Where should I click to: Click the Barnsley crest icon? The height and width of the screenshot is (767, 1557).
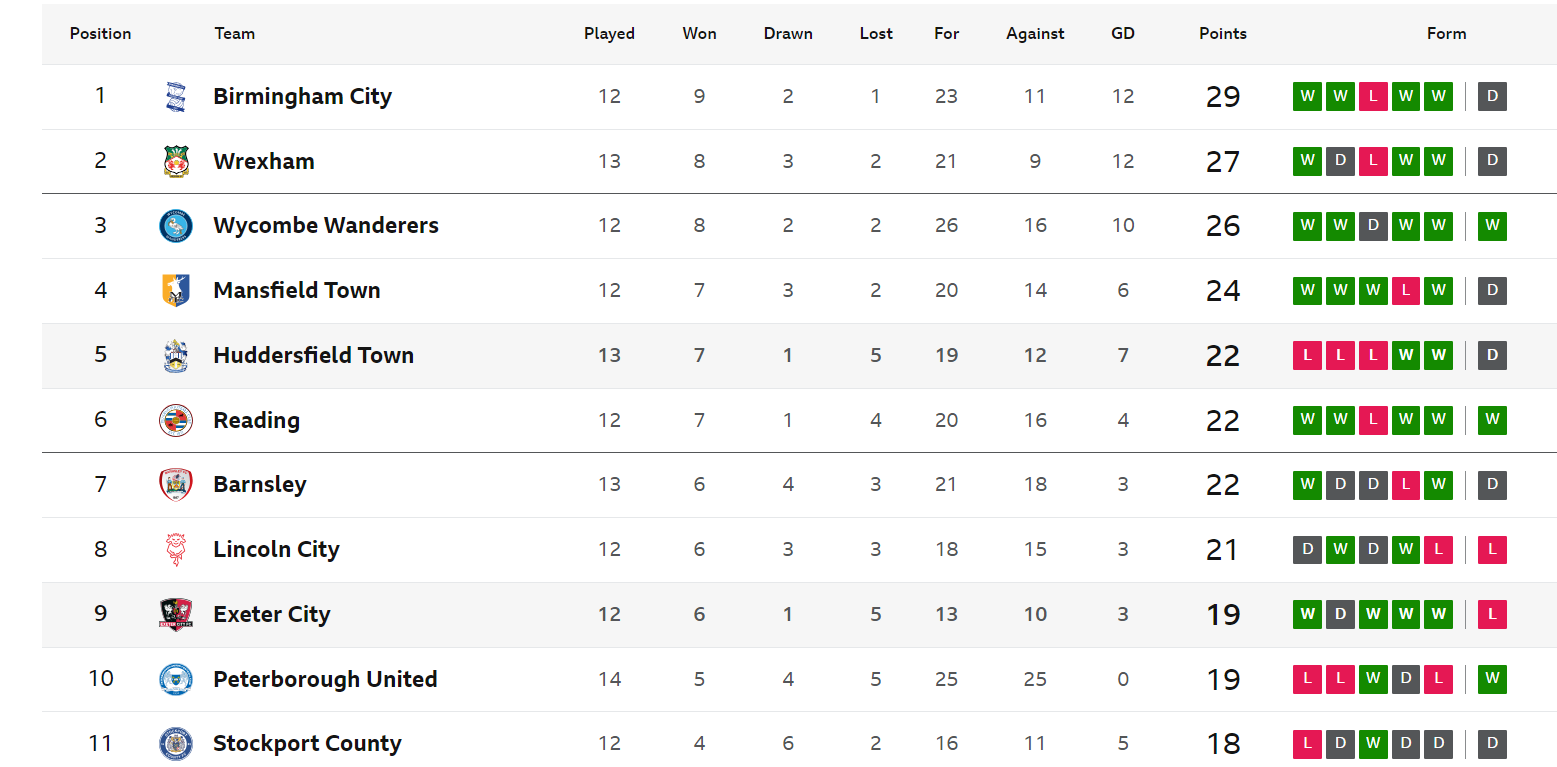tap(176, 485)
